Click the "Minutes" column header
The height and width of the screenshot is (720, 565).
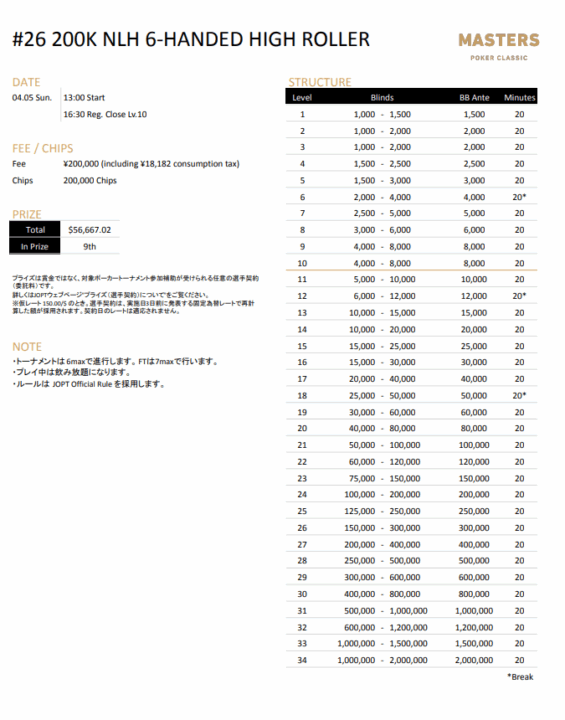tap(520, 98)
